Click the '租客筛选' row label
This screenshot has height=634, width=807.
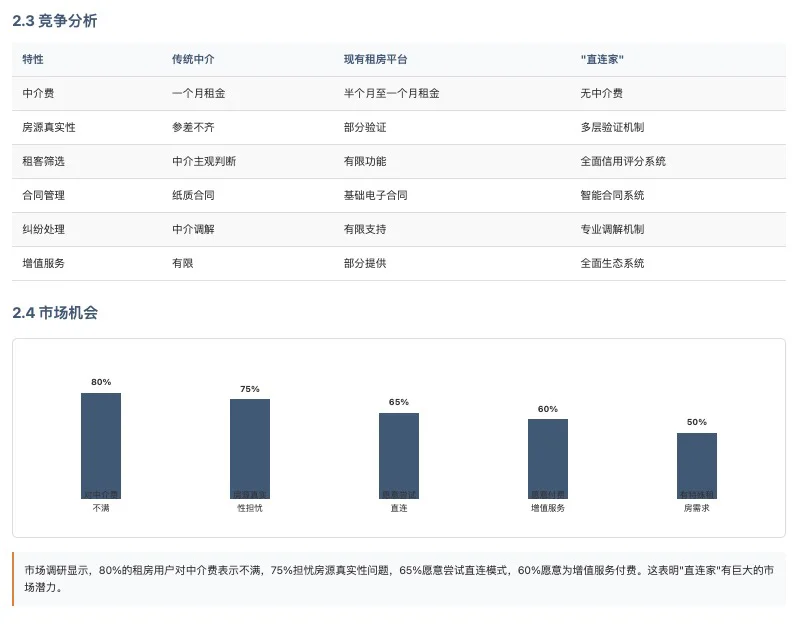tap(44, 161)
